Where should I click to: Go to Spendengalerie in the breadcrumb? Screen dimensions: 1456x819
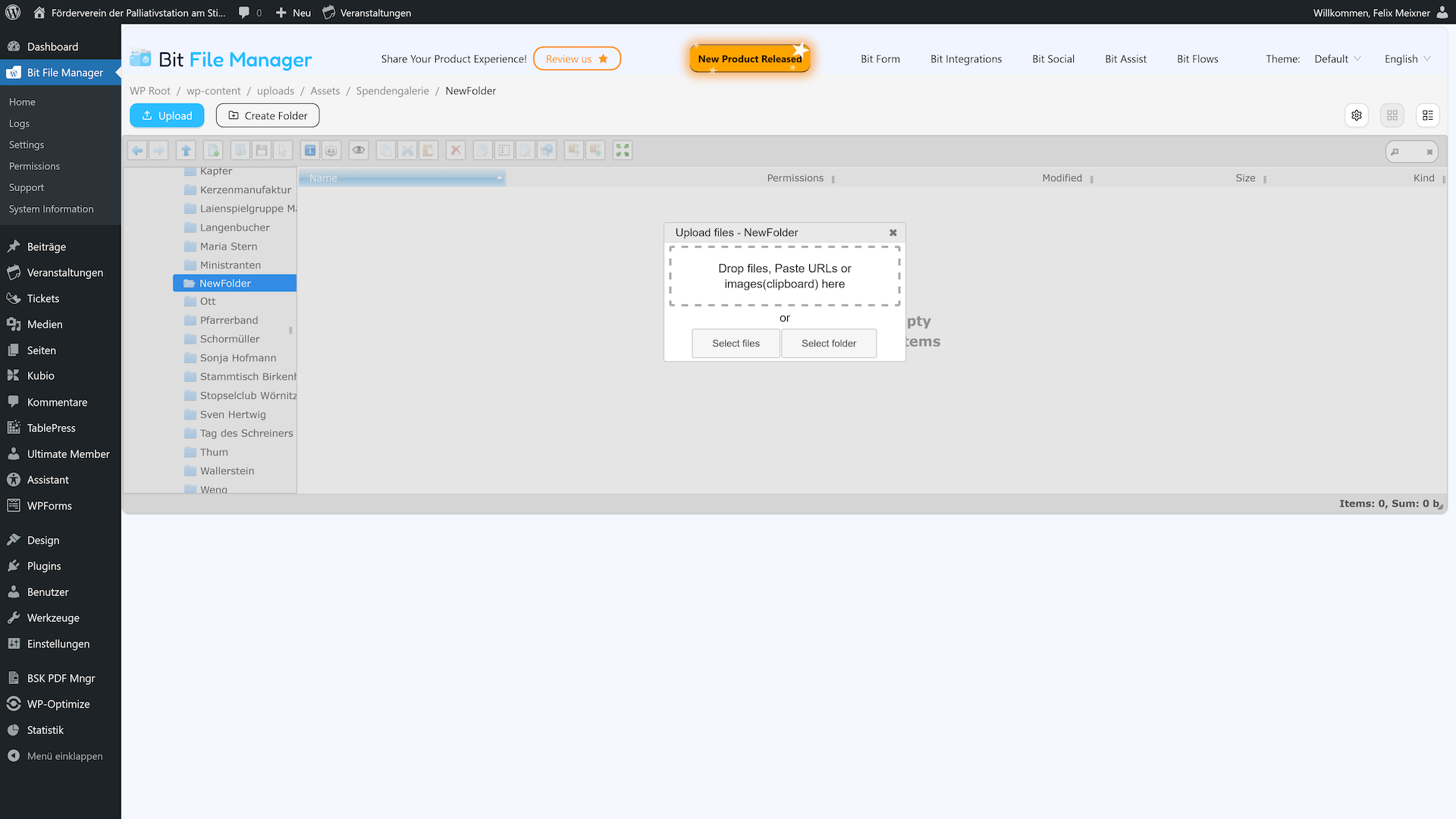[392, 90]
